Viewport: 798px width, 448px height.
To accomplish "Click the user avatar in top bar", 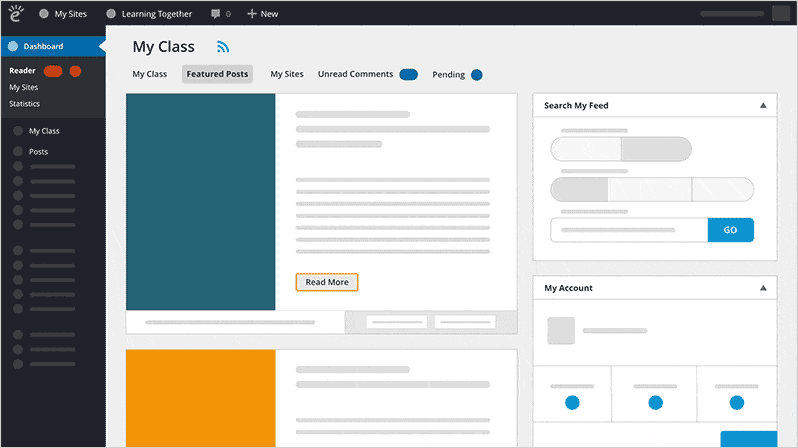I will pyautogui.click(x=781, y=13).
